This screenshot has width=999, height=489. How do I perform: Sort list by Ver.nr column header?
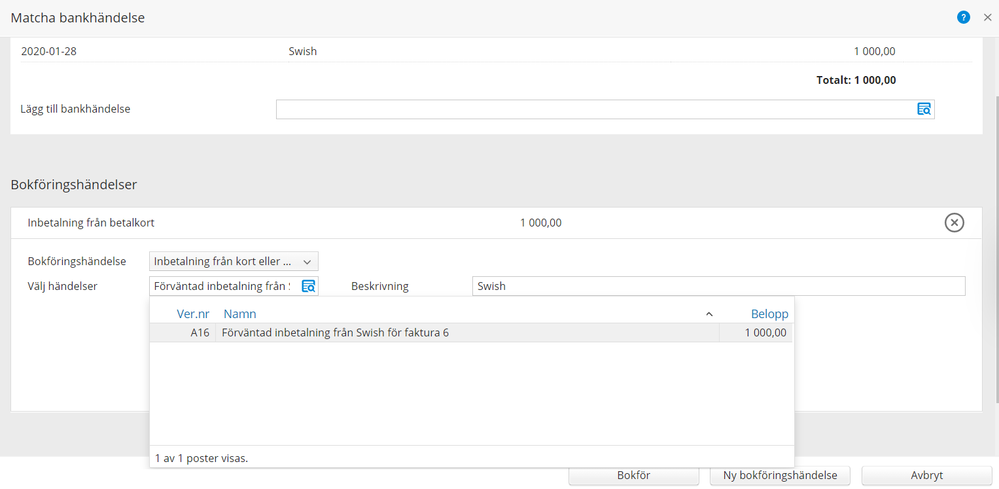[192, 314]
